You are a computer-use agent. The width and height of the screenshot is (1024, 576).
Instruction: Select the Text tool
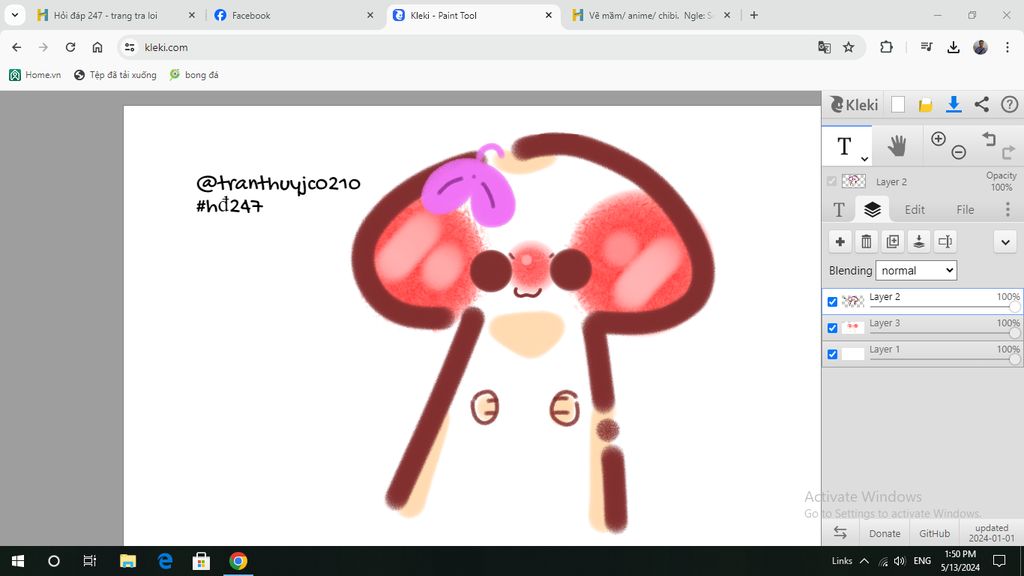click(844, 146)
